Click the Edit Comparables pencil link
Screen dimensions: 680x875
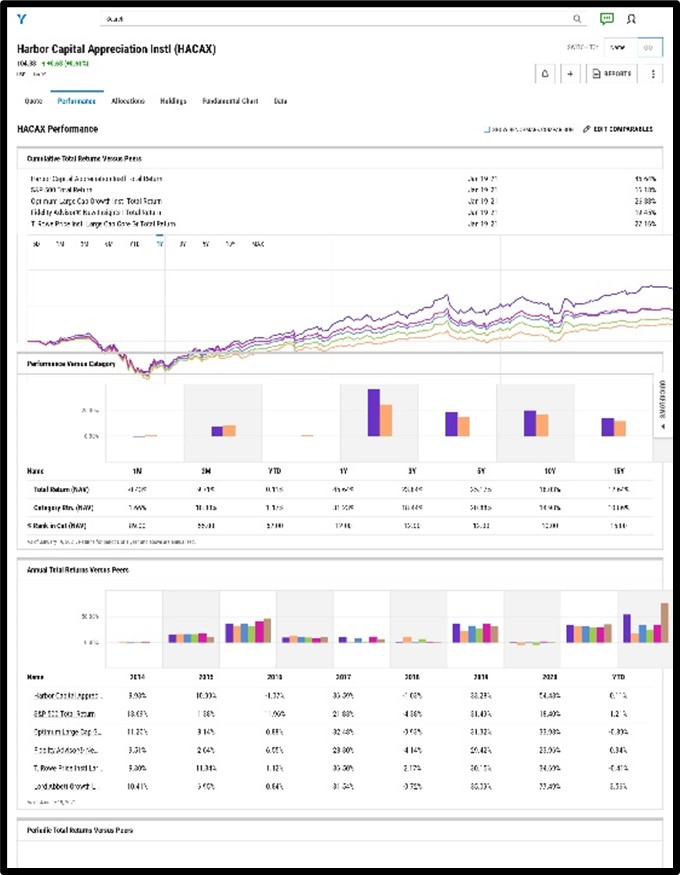(618, 129)
